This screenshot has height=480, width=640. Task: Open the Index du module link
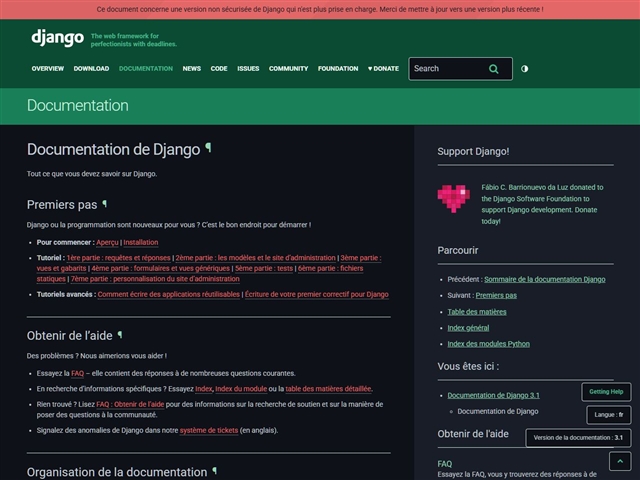[241, 389]
